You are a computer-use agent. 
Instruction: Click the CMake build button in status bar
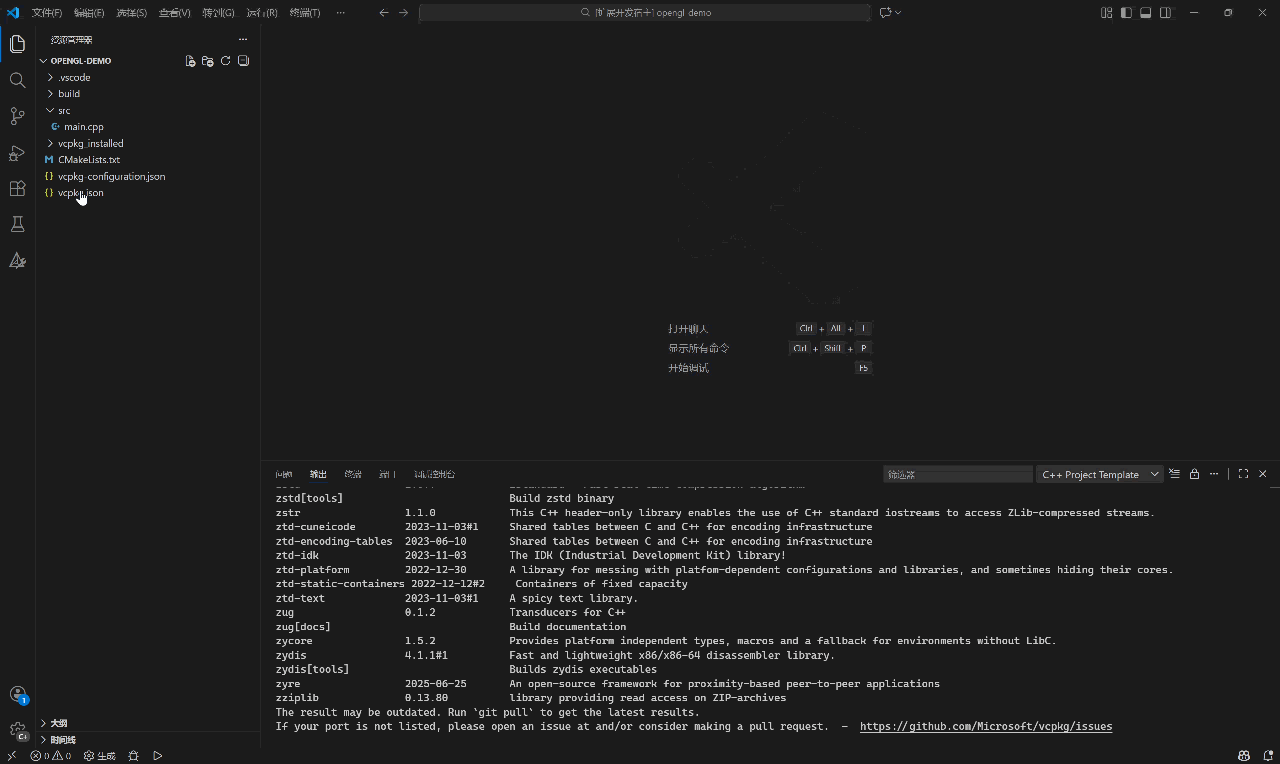pyautogui.click(x=99, y=756)
